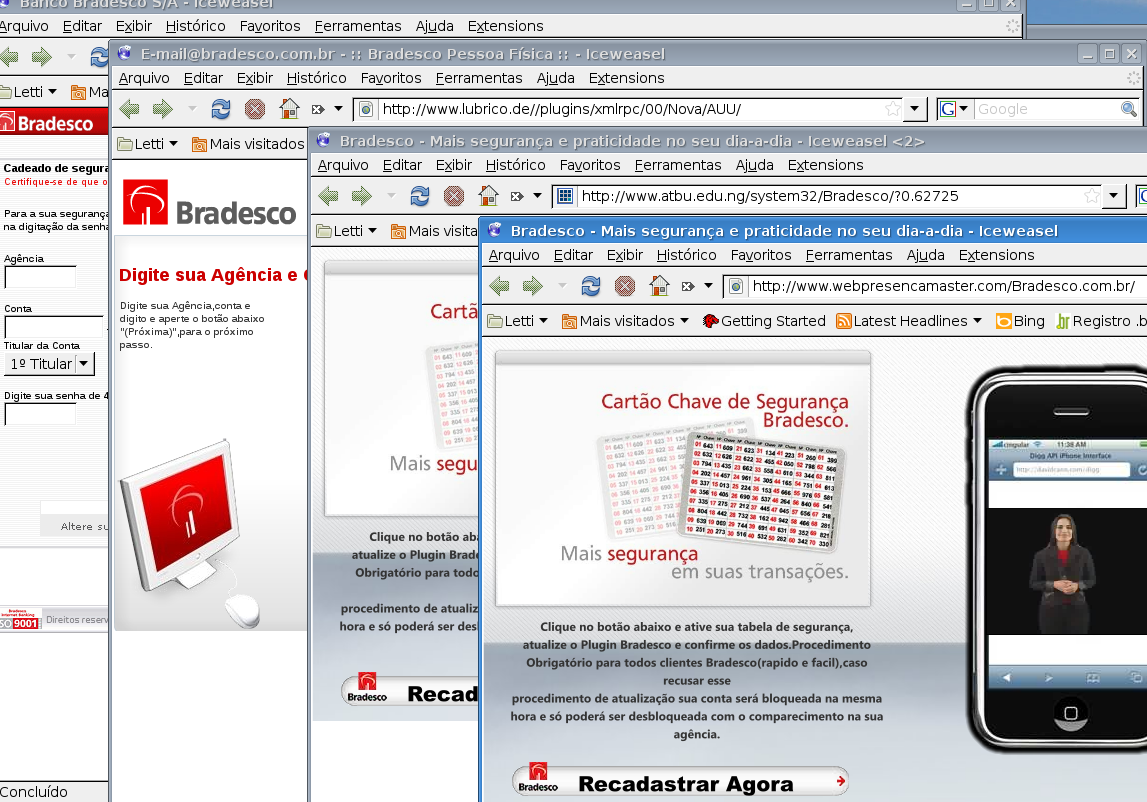
Task: Open the Titular da Conta dropdown
Action: tap(49, 364)
